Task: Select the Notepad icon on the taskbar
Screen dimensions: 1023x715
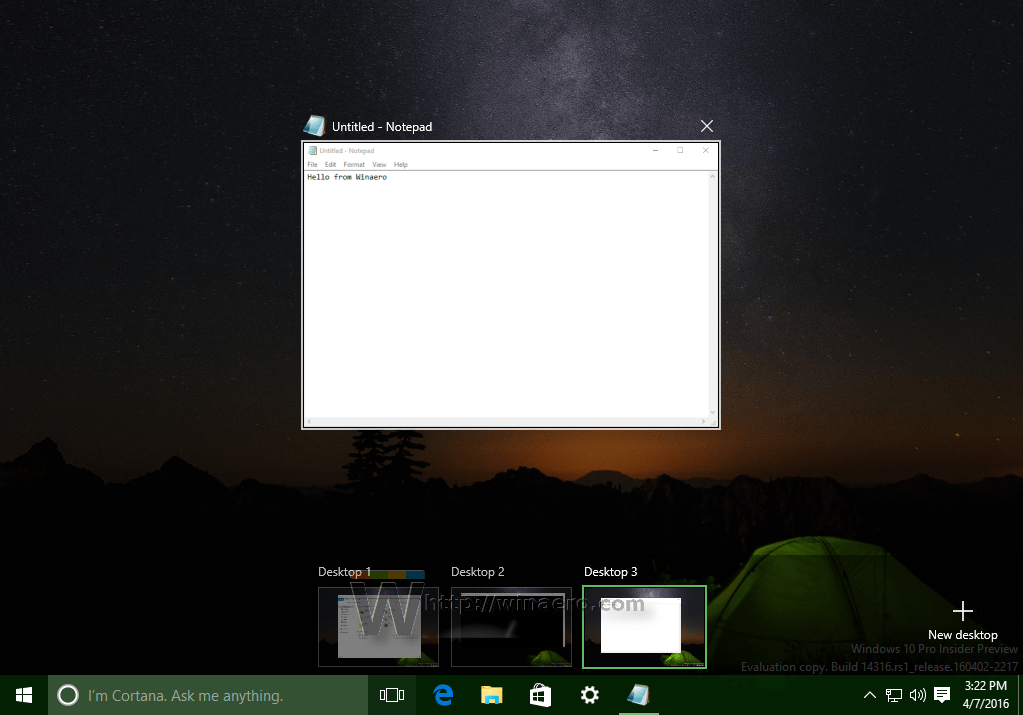Action: (638, 694)
